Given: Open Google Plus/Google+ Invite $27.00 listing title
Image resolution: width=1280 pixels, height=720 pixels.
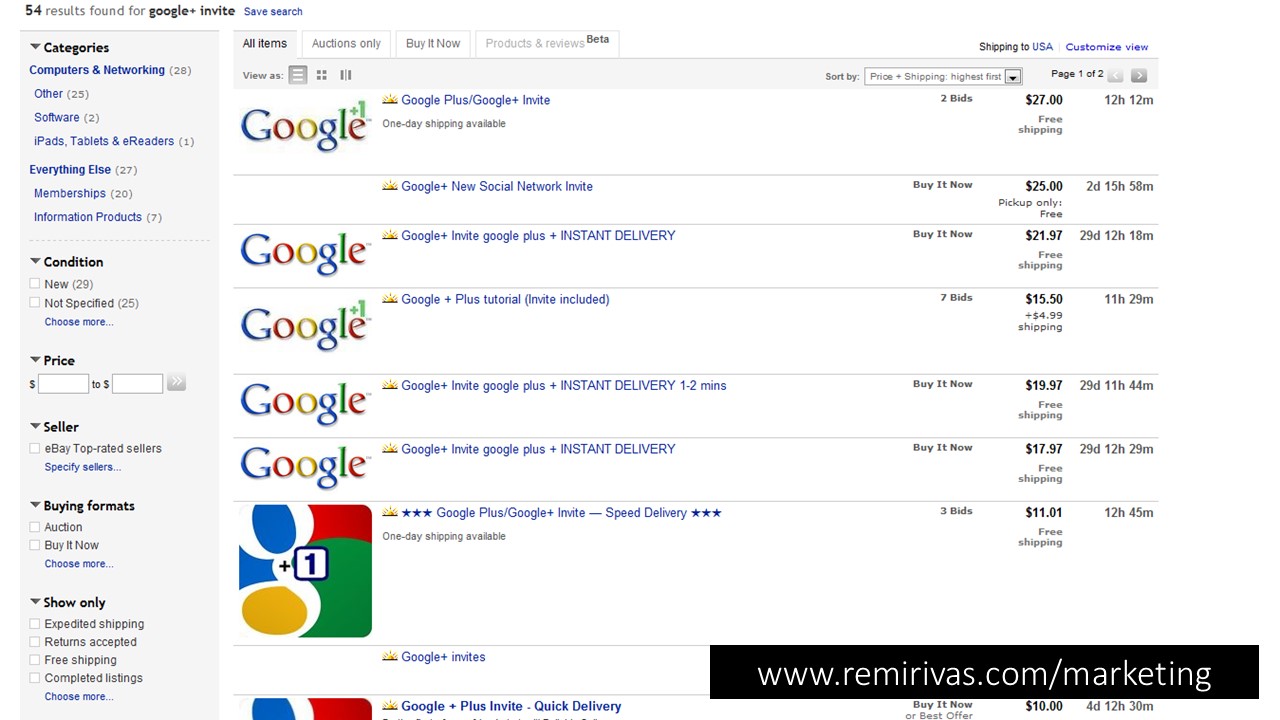Looking at the screenshot, I should pos(476,100).
